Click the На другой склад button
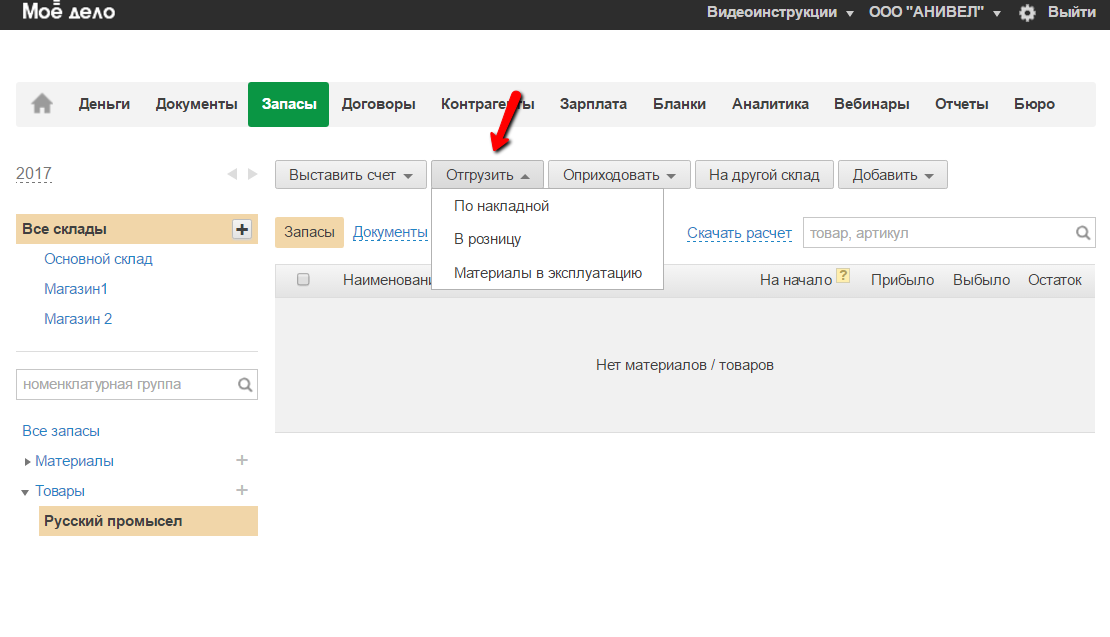The height and width of the screenshot is (637, 1110). coord(764,175)
